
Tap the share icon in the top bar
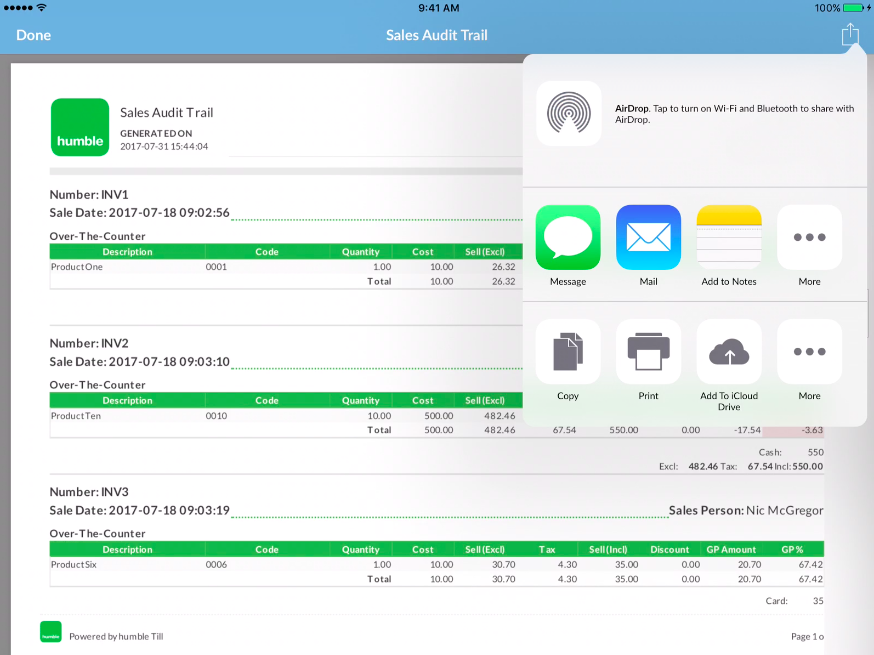click(x=850, y=35)
